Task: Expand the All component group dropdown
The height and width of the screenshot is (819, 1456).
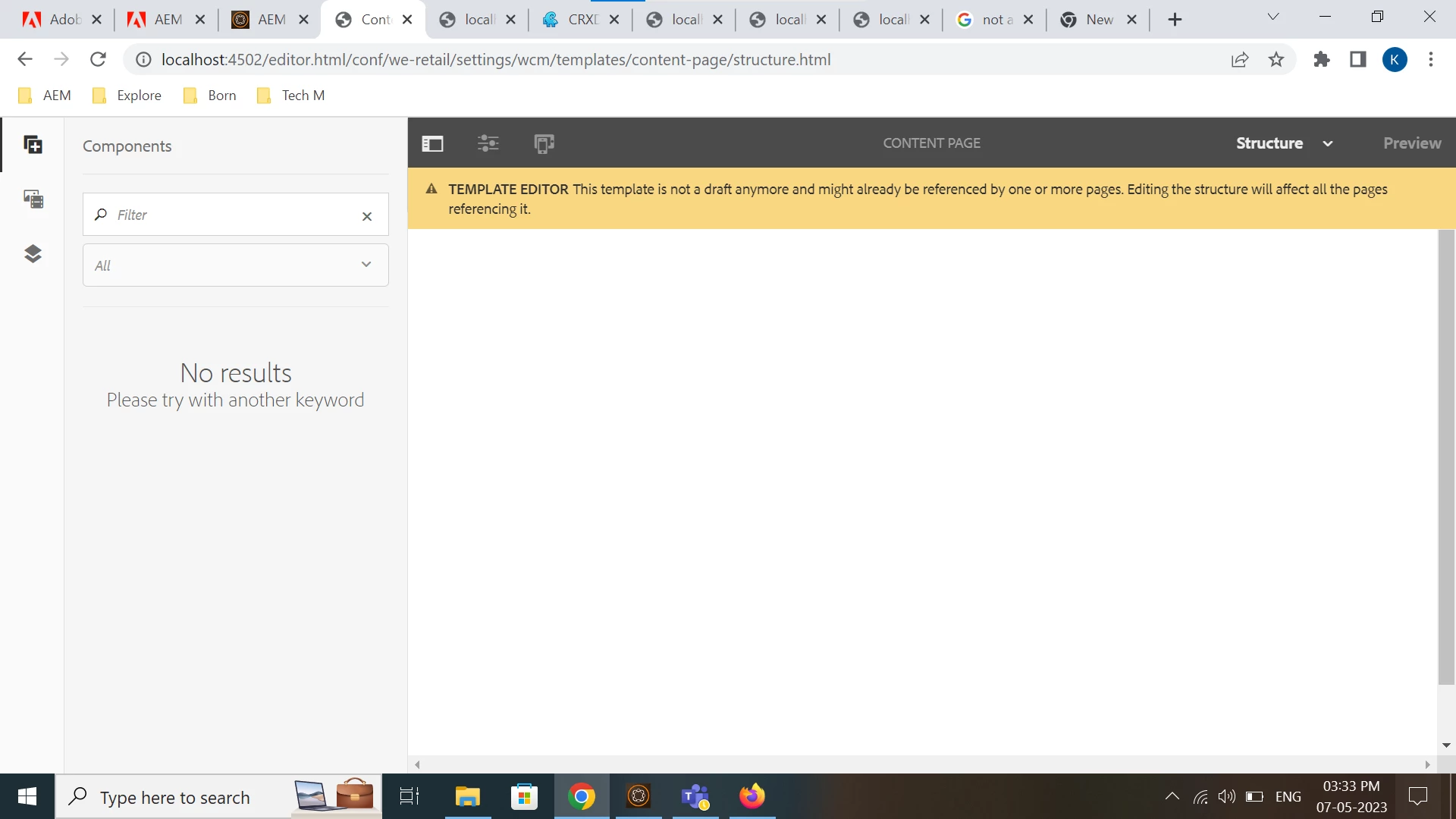Action: pos(235,265)
